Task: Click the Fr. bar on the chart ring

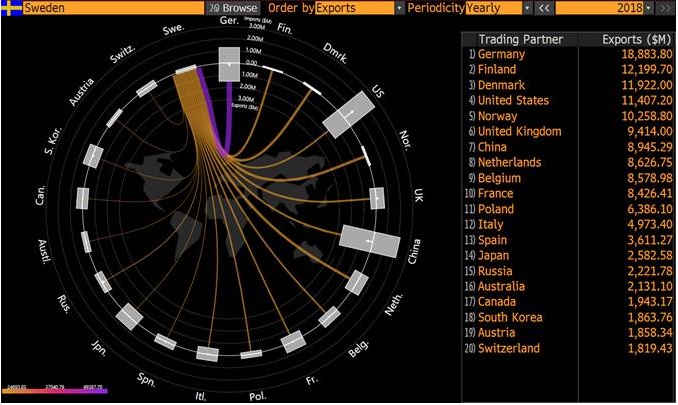Action: (294, 342)
